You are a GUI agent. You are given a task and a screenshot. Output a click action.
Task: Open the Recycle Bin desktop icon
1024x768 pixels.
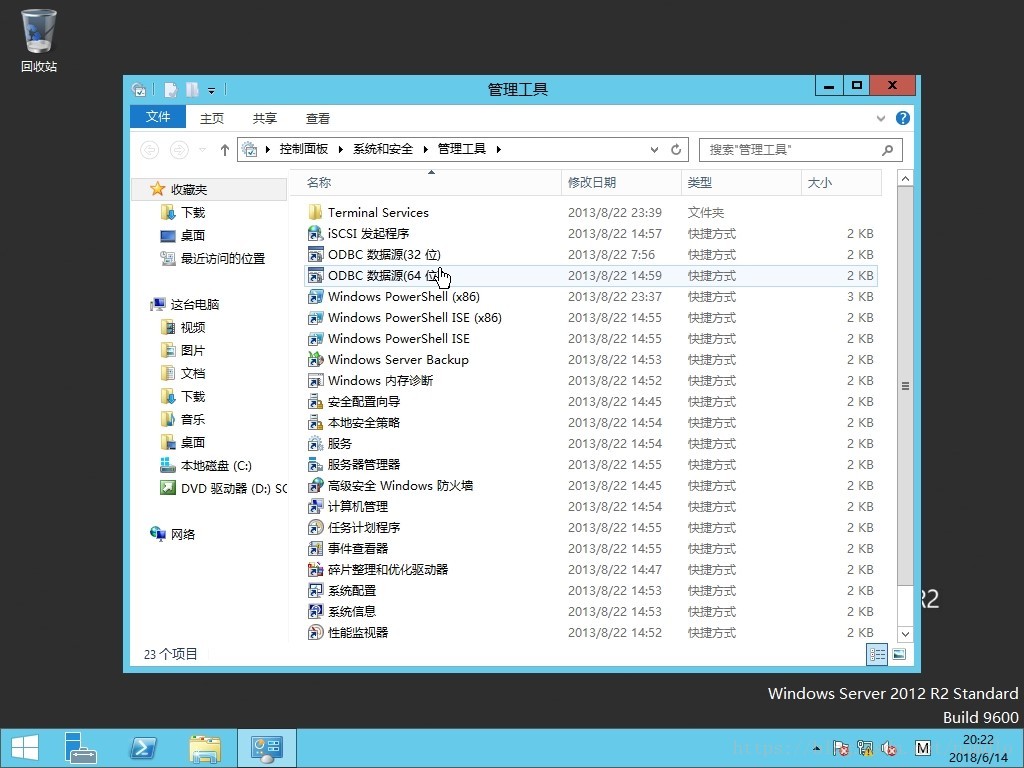[x=39, y=39]
